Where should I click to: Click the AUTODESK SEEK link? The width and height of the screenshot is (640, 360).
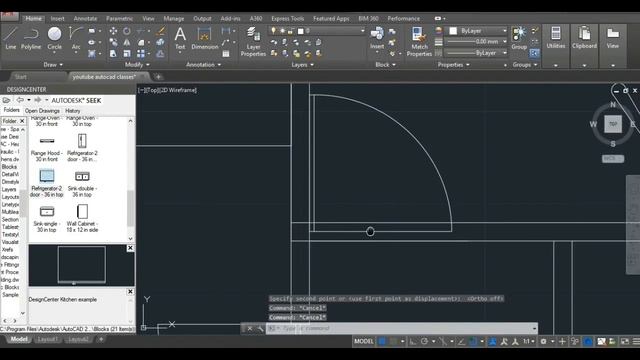[76, 100]
